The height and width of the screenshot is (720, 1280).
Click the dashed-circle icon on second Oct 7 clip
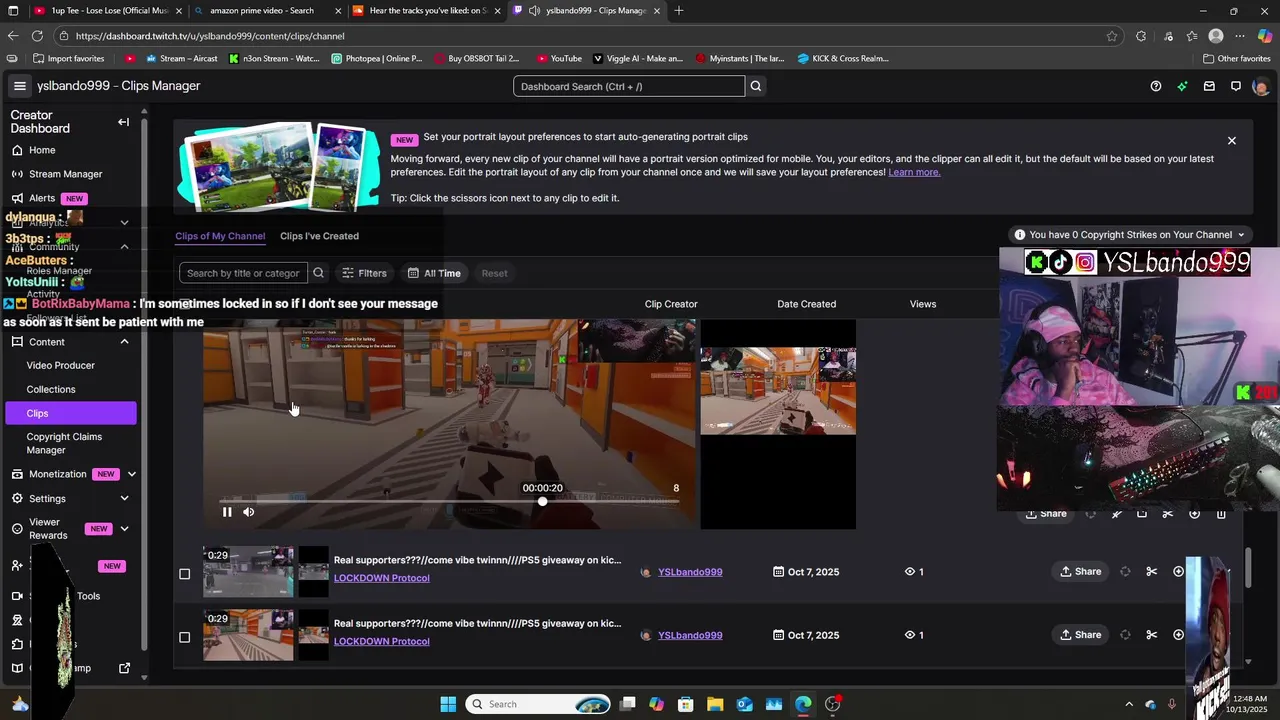[x=1125, y=635]
